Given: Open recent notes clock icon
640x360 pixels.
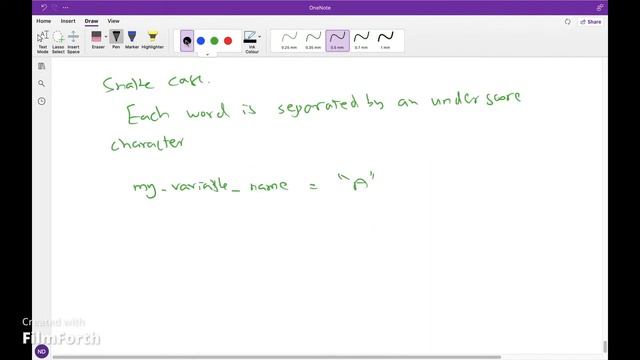Looking at the screenshot, I should (42, 101).
